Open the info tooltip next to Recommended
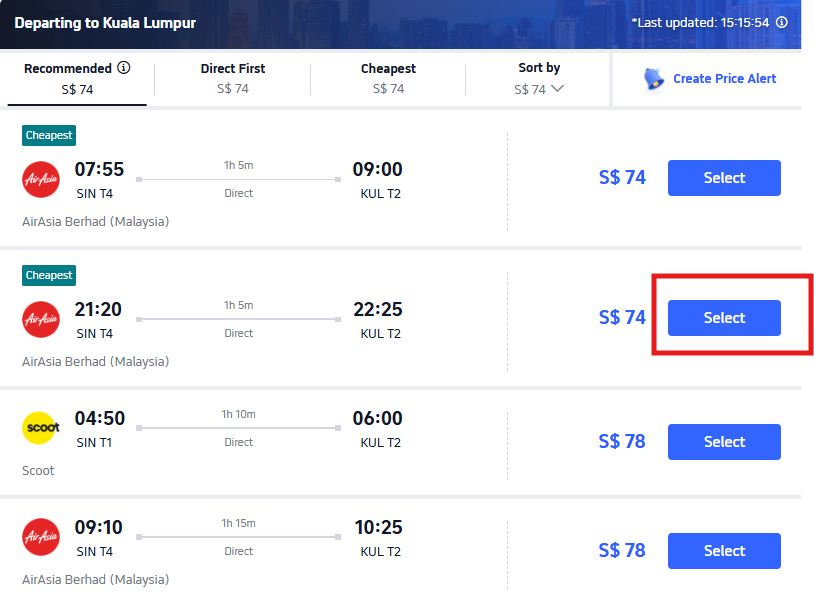 (123, 68)
